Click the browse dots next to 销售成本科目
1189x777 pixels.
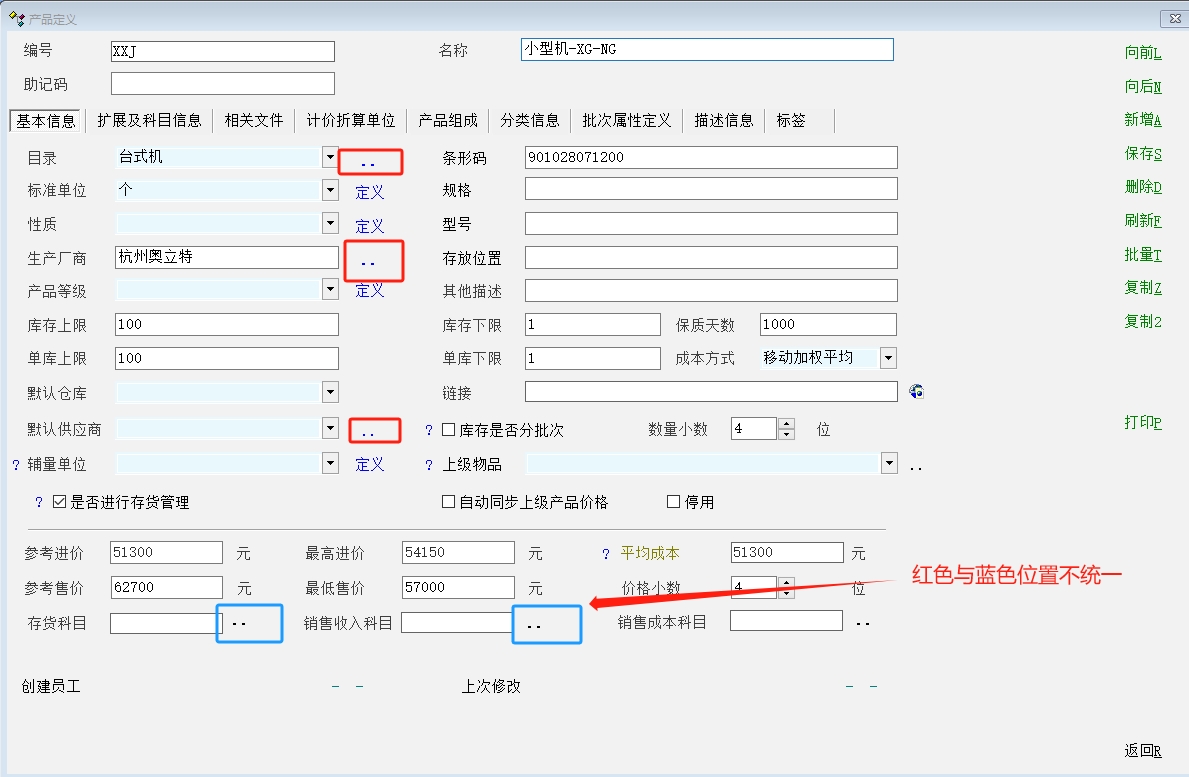point(862,624)
